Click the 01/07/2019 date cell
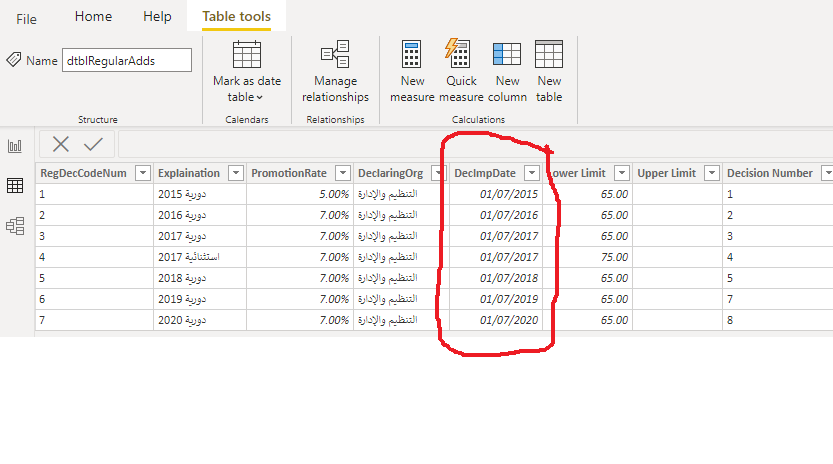 click(496, 299)
